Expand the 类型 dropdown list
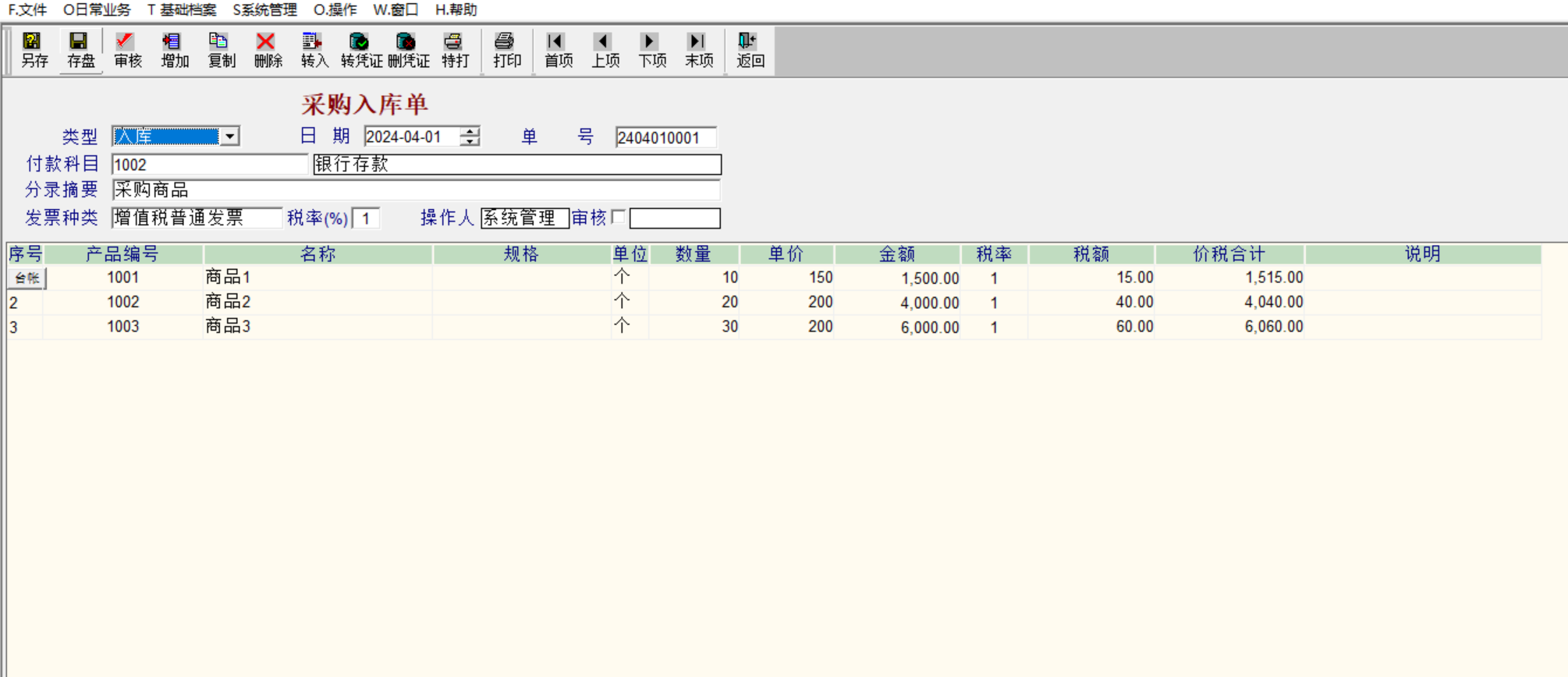The width and height of the screenshot is (1568, 677). (229, 136)
